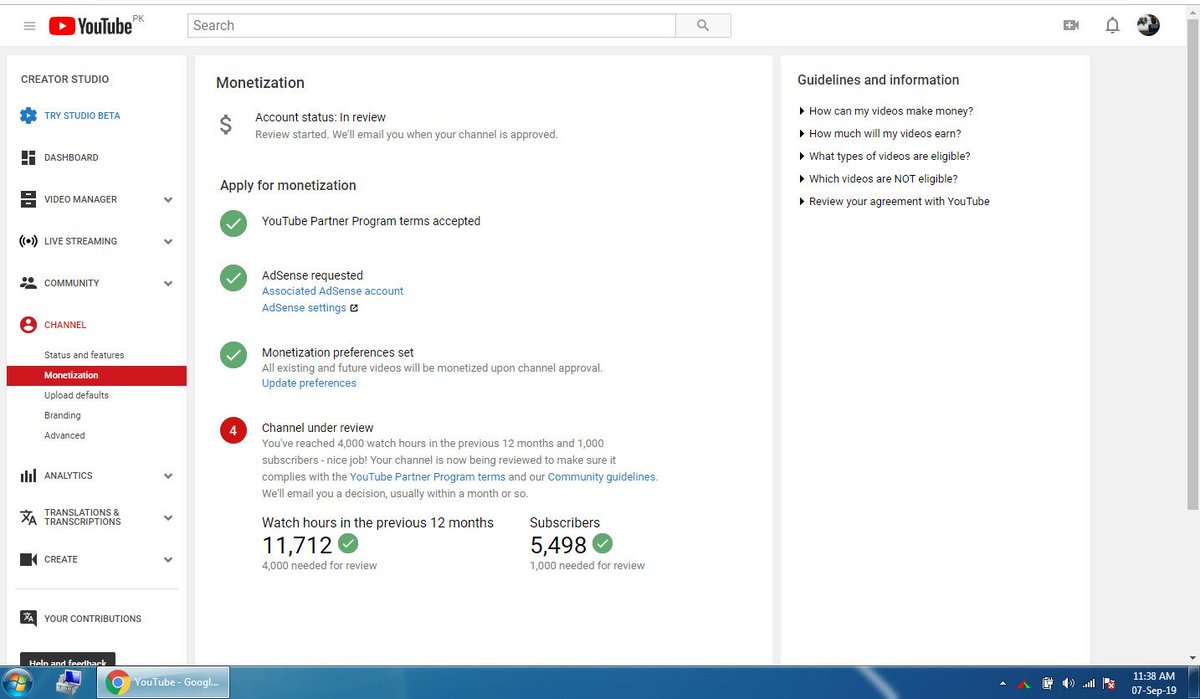The image size is (1200, 699).
Task: Expand 'How much will my videos earn?'
Action: click(880, 134)
